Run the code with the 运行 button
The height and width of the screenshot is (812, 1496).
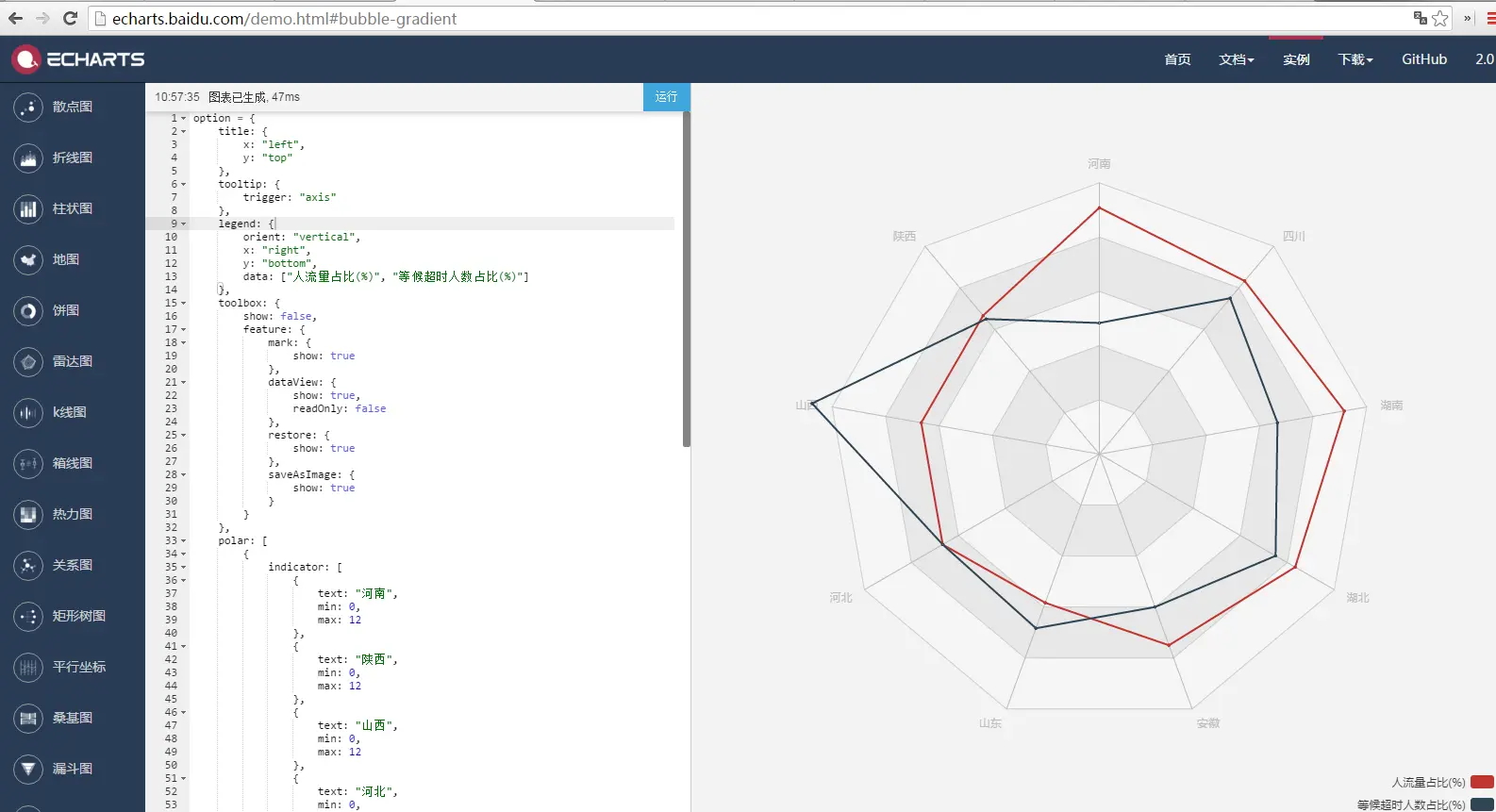[667, 97]
